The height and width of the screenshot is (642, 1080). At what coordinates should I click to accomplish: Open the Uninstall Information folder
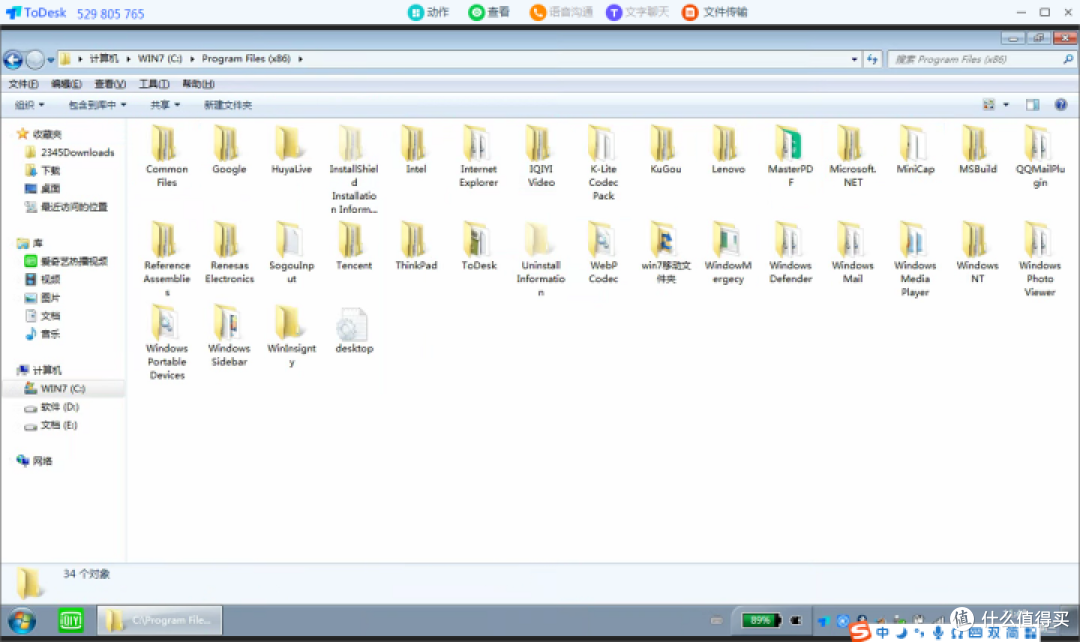541,260
